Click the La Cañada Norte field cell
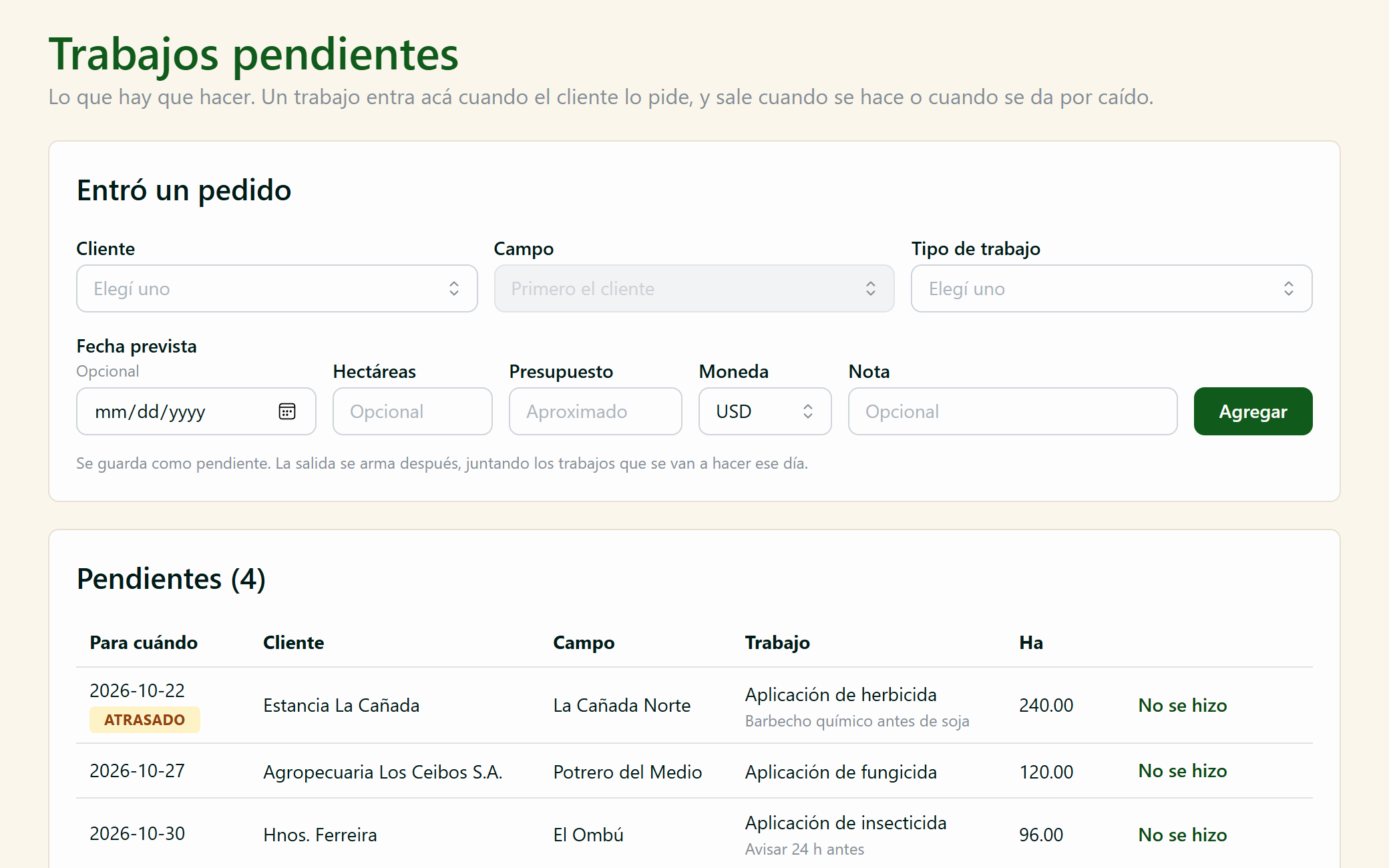 click(622, 705)
